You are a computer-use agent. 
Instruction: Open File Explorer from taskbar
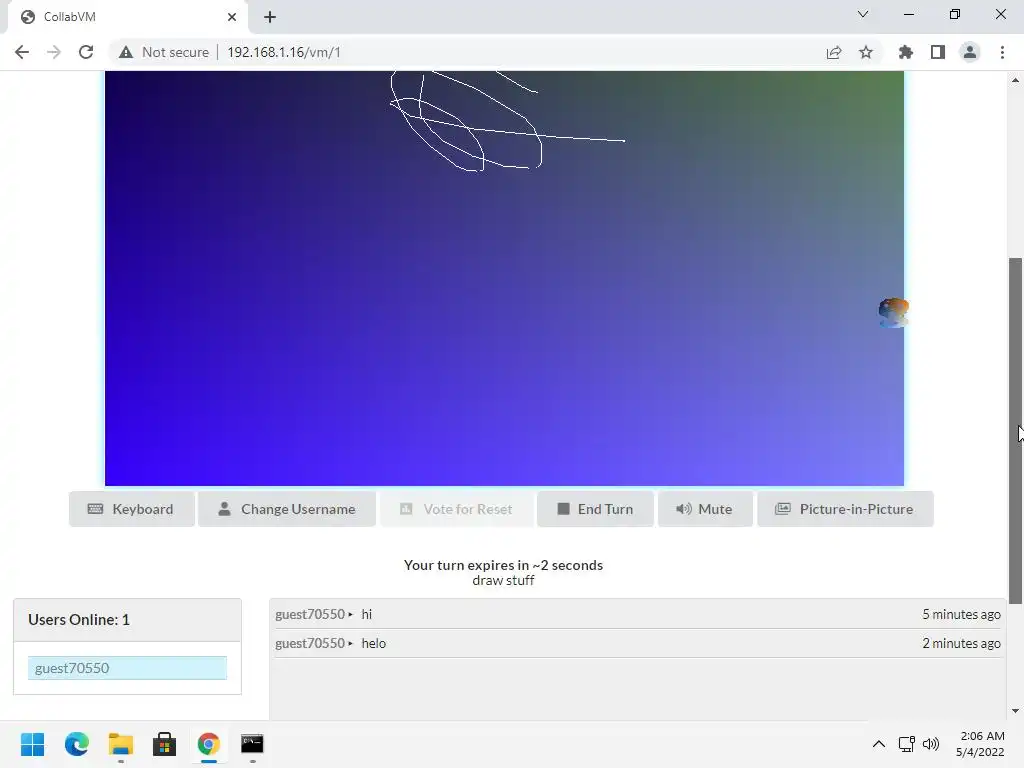[121, 744]
